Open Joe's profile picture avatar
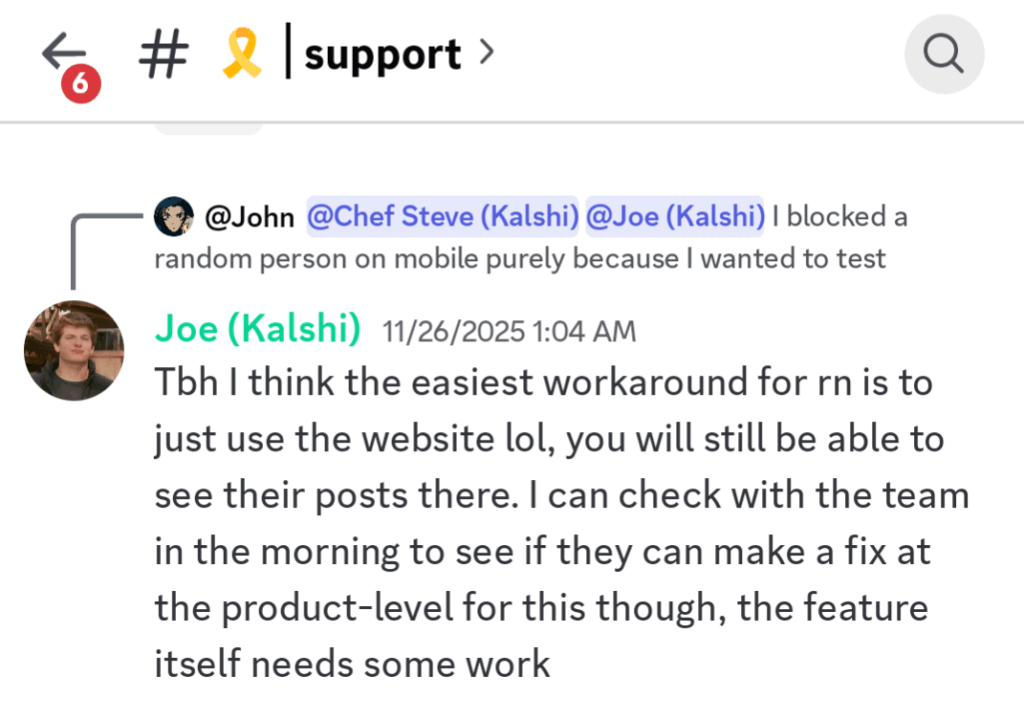 tap(74, 350)
